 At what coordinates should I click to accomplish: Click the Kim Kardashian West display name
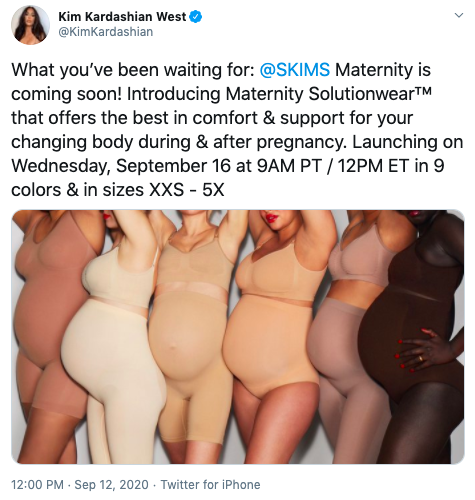[x=122, y=17]
